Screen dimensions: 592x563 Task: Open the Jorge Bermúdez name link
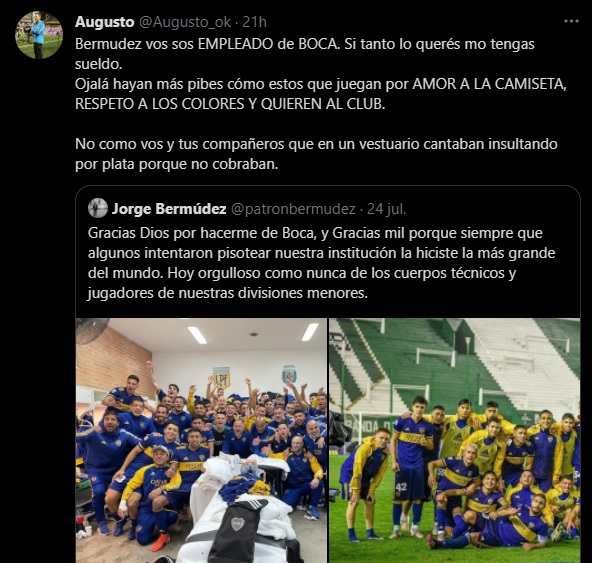pos(169,208)
